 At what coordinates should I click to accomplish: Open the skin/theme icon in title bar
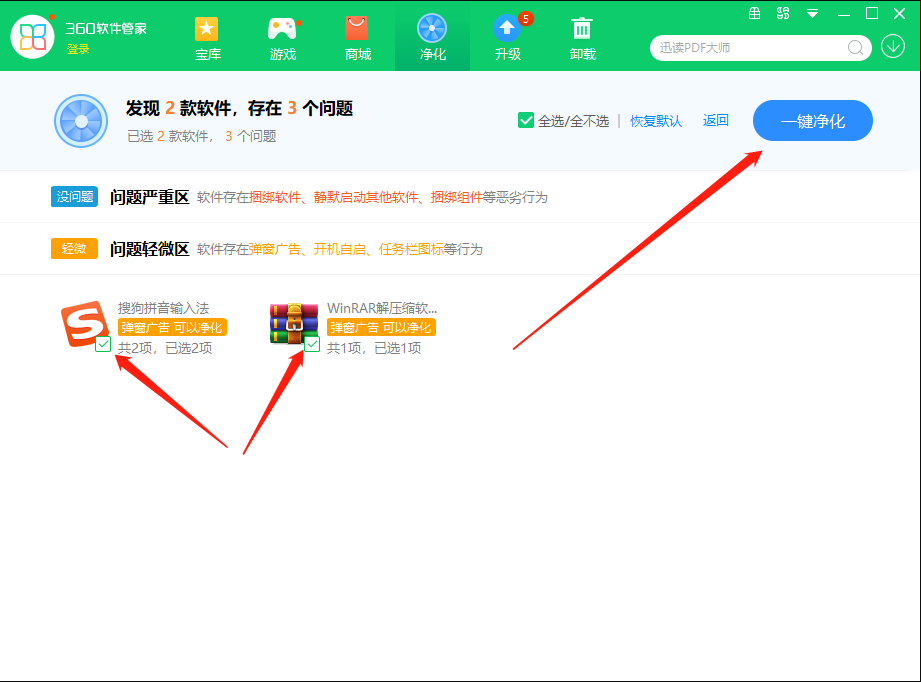click(x=783, y=13)
